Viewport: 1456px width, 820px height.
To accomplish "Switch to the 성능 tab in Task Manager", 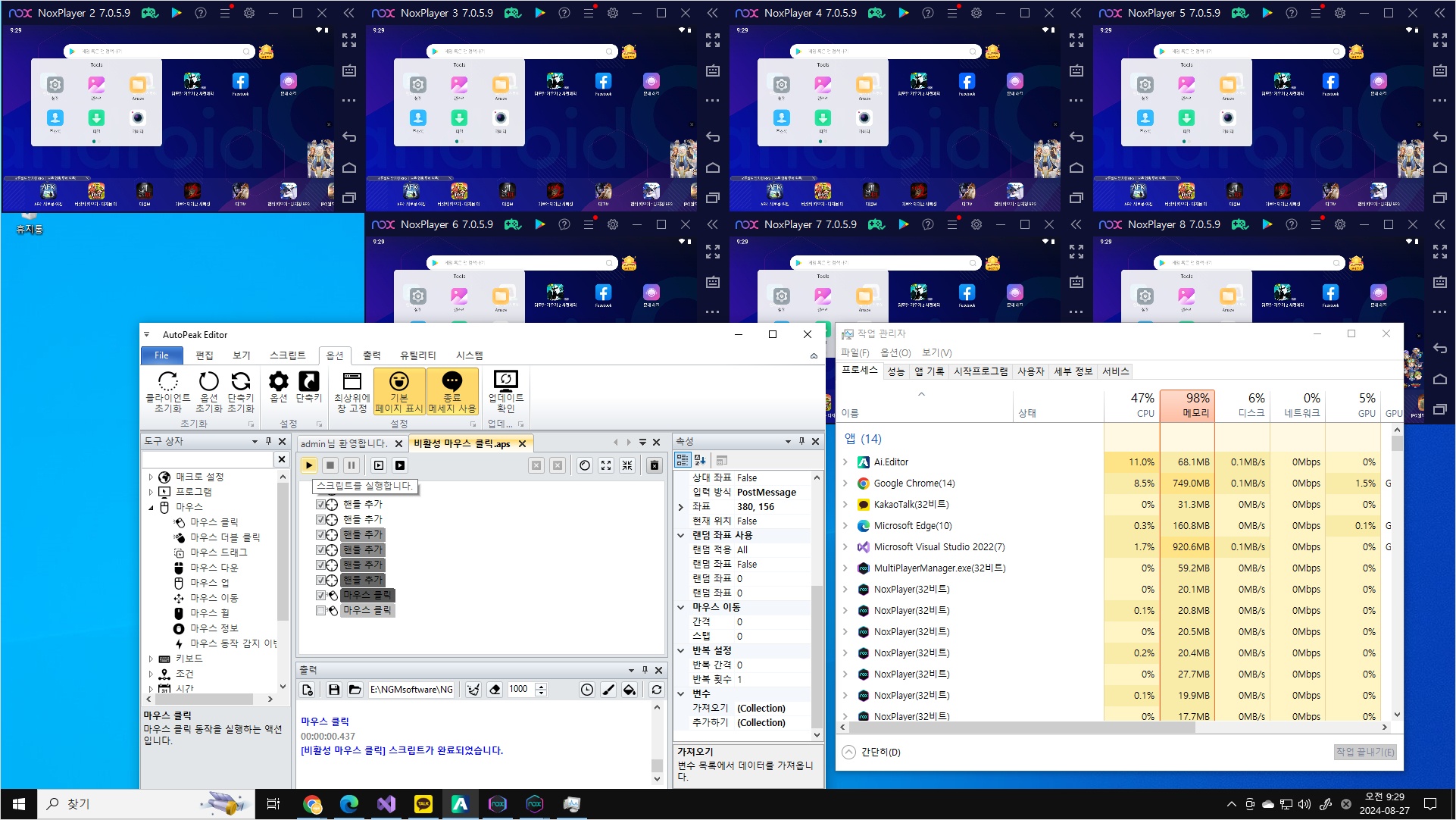I will click(x=895, y=371).
